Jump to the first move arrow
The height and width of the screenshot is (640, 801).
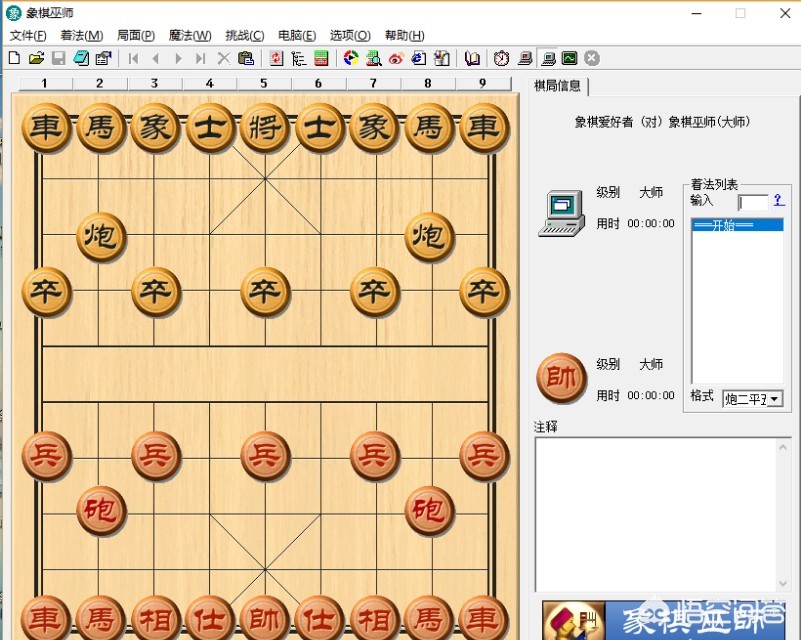133,59
